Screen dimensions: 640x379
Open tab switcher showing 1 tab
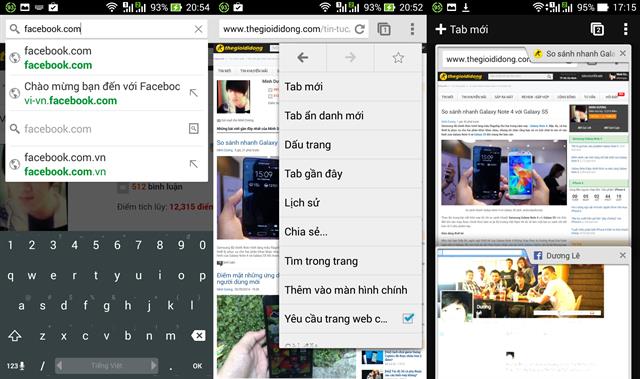tap(384, 29)
